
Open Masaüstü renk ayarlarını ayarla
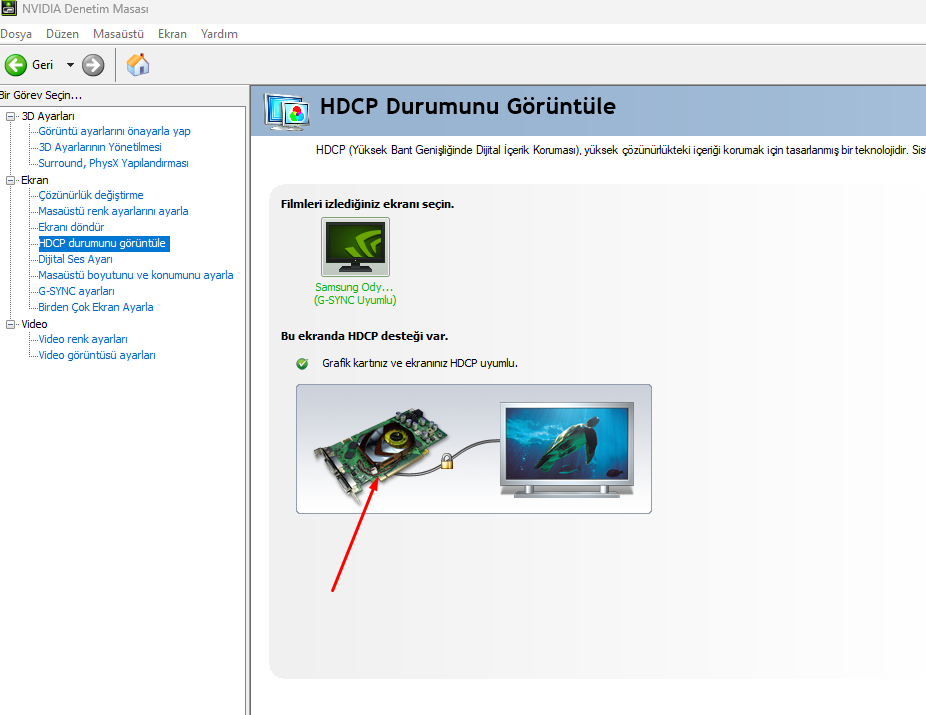click(113, 211)
